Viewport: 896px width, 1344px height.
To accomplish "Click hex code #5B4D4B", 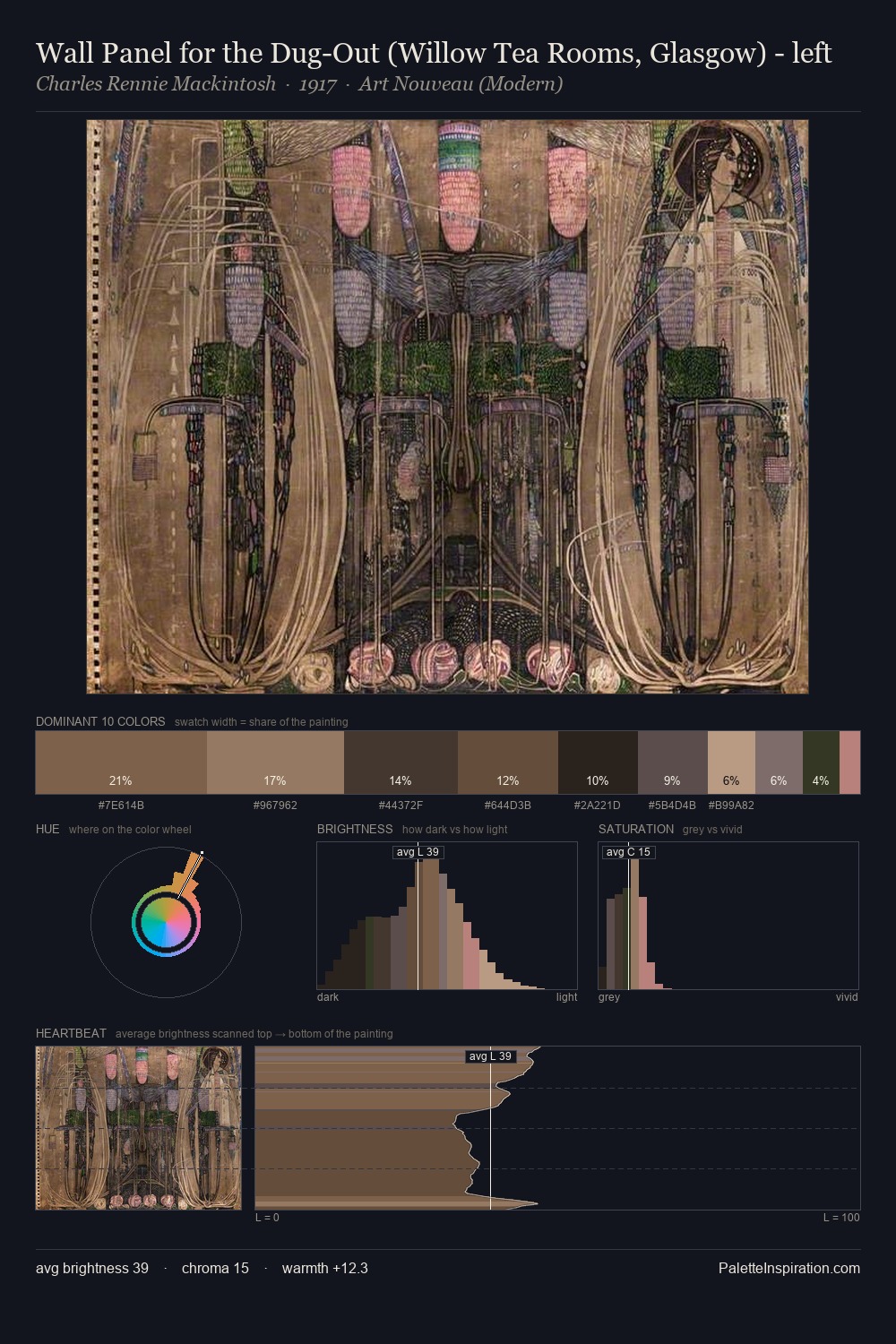I will click(672, 806).
